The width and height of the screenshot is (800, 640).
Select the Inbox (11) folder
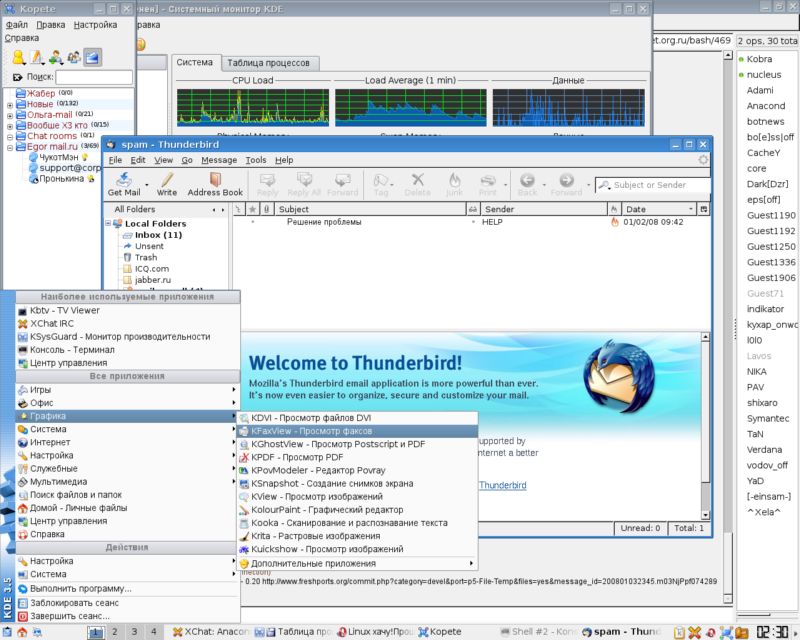[x=158, y=235]
